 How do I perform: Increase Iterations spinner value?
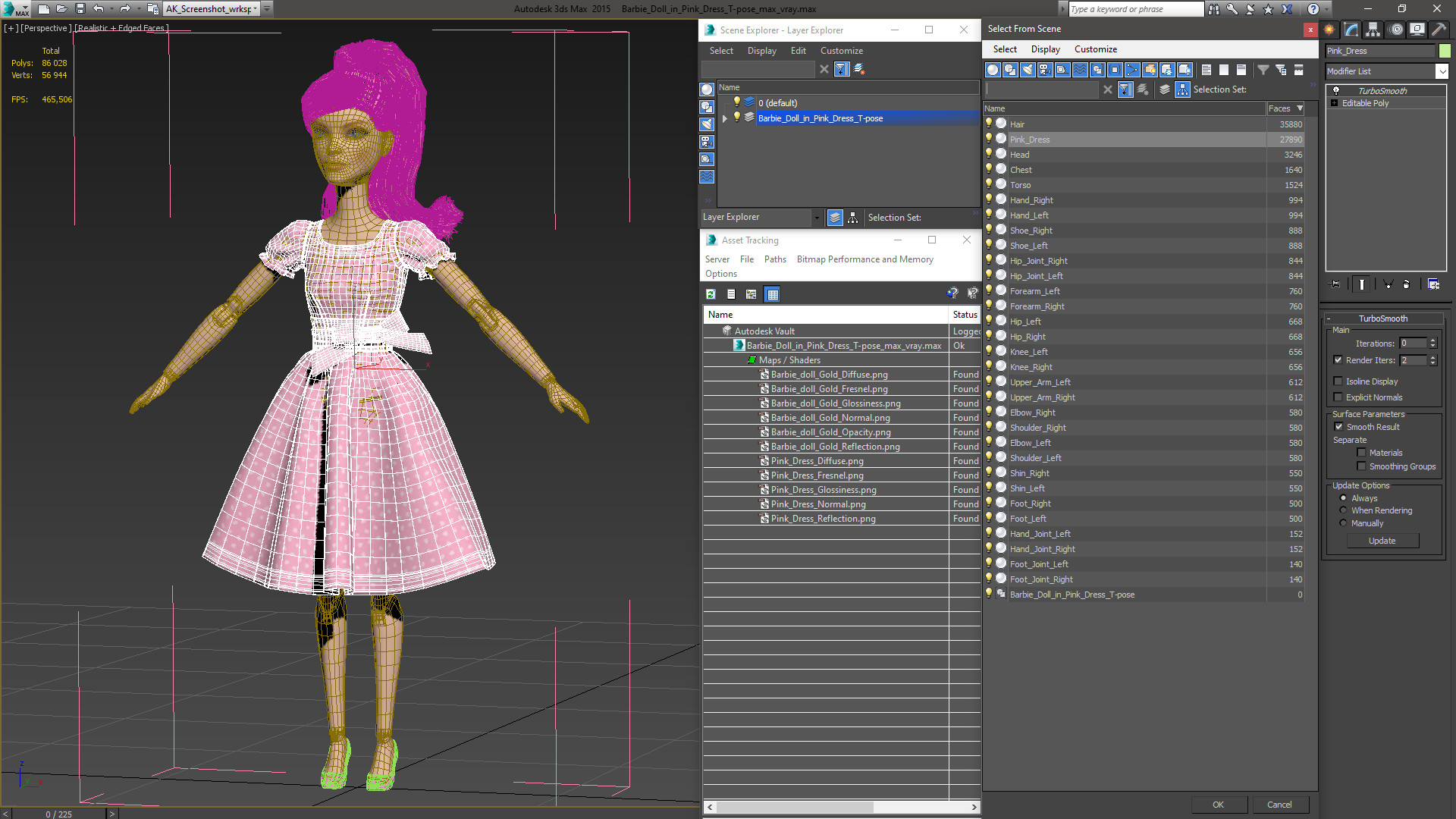tap(1432, 340)
